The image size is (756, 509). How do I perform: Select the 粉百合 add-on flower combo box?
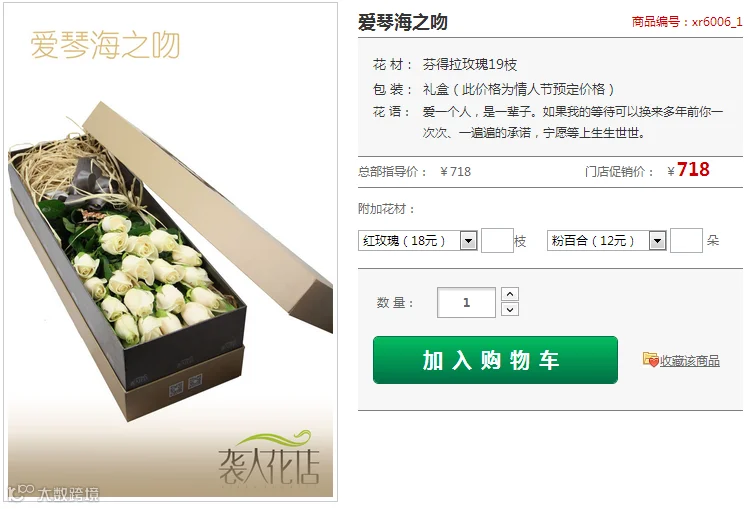click(607, 241)
